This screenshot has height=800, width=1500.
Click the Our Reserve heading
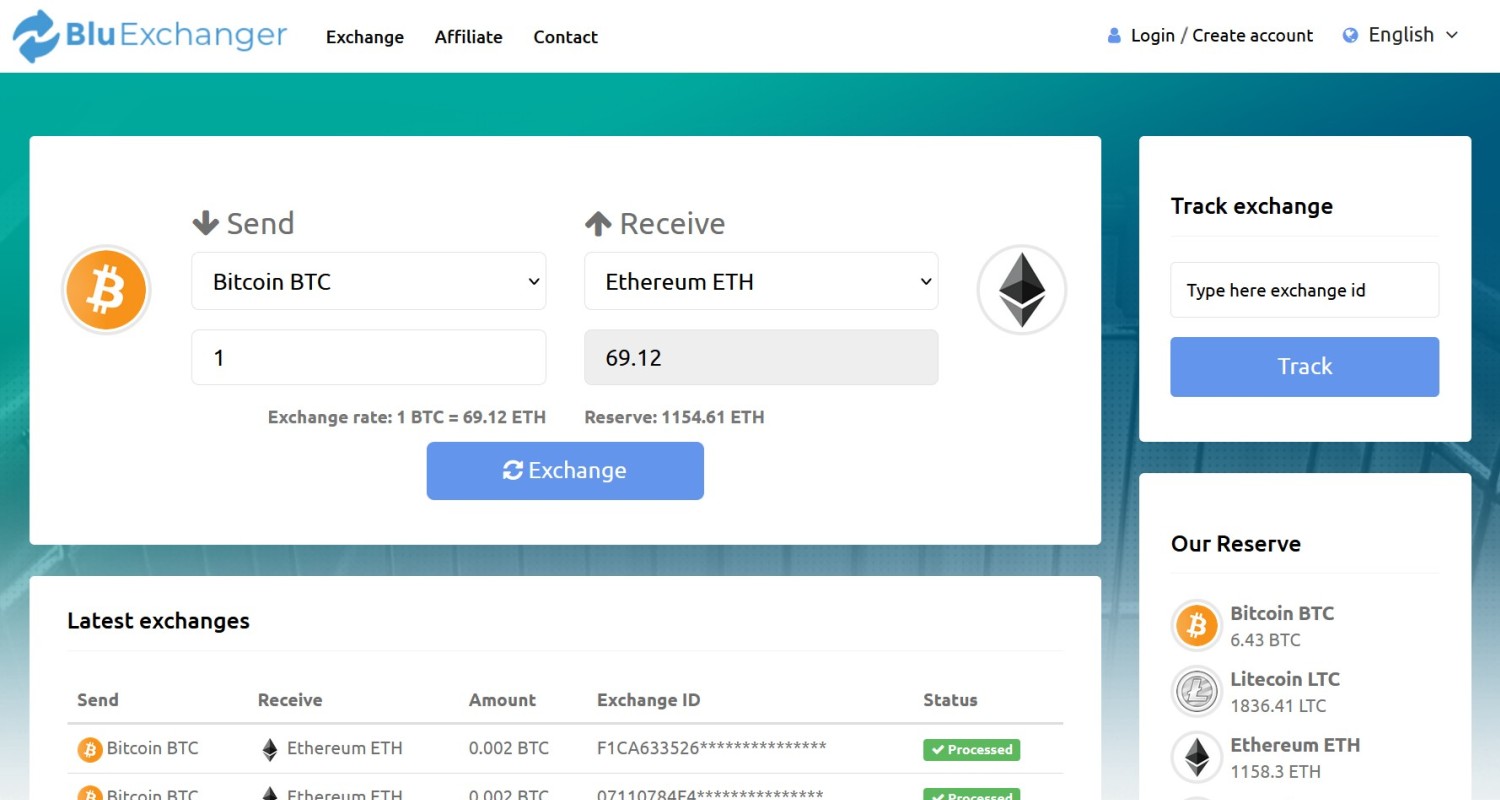pos(1236,544)
